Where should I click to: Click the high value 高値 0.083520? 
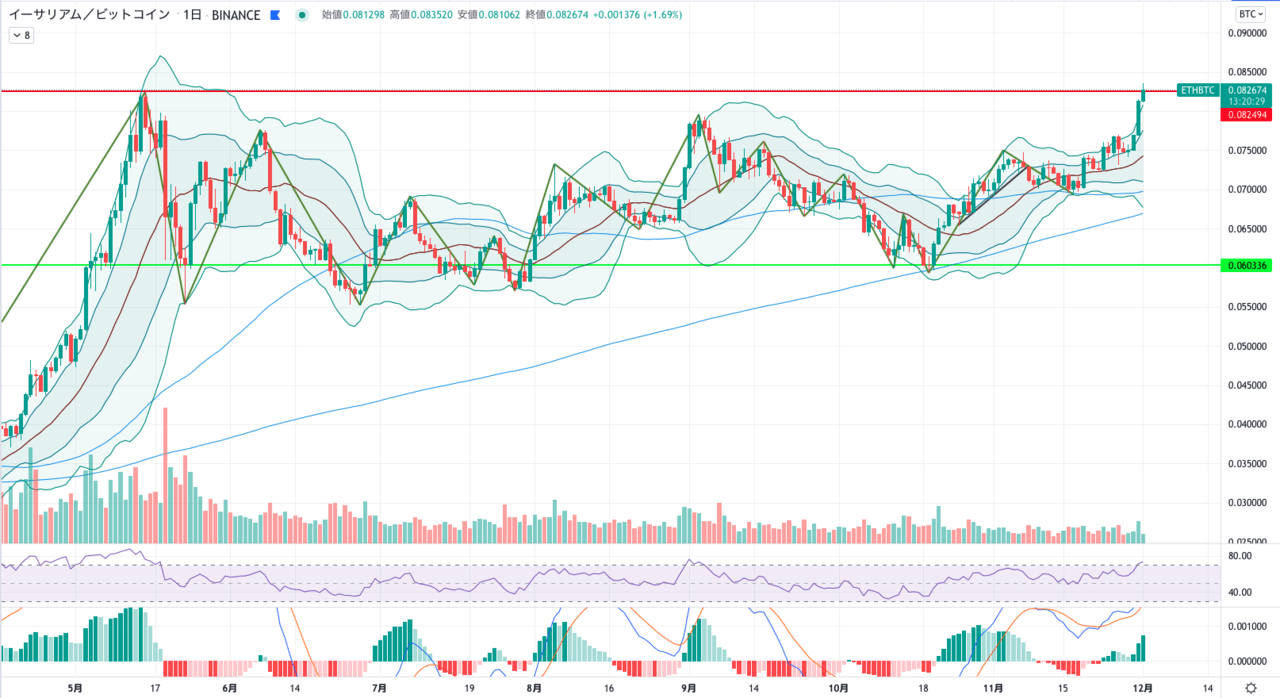coord(420,15)
